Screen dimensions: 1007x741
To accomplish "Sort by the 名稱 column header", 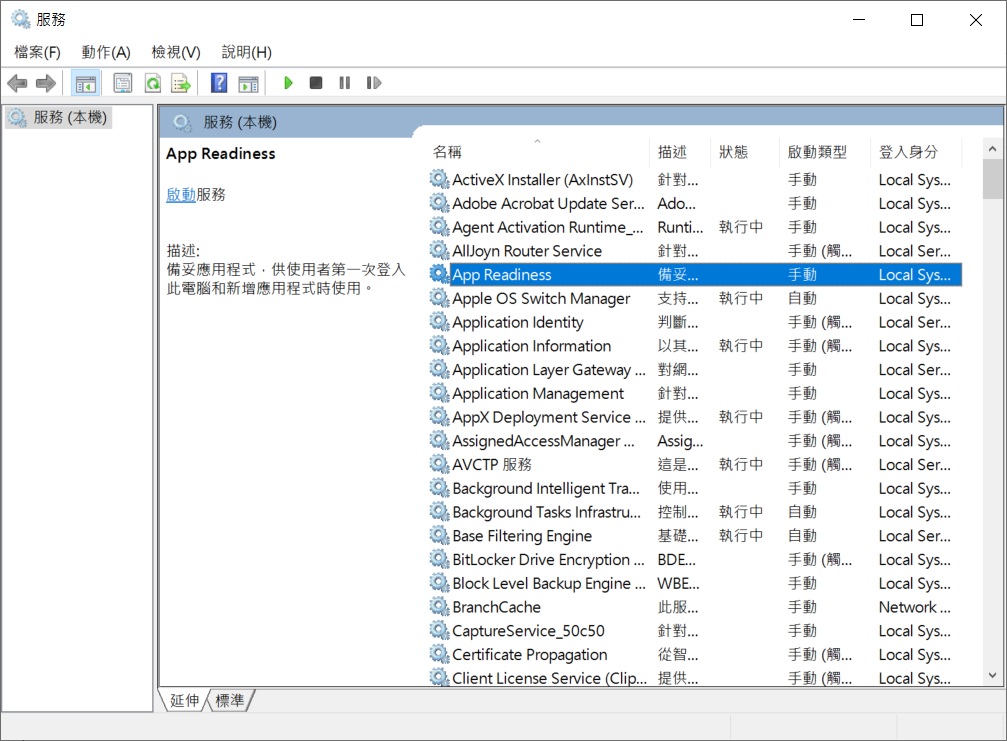I will 447,152.
